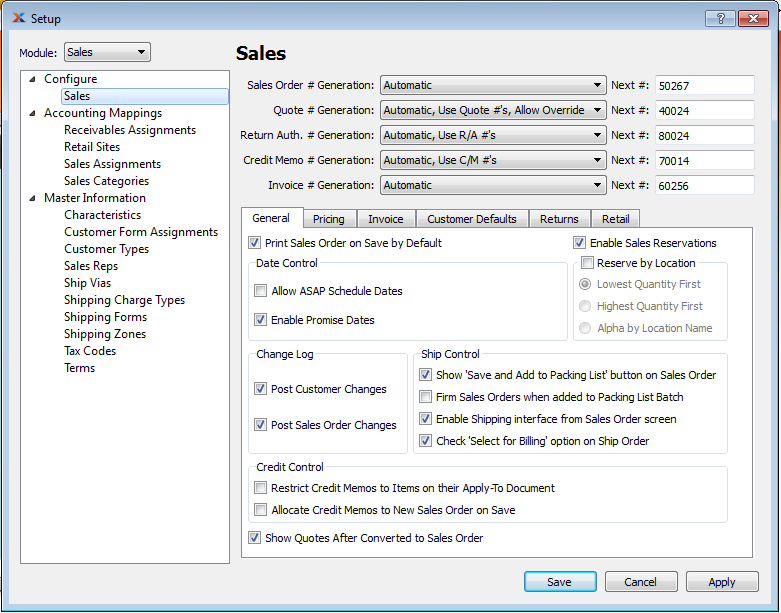The image size is (781, 613).
Task: Click the xTuple logo in title bar
Action: click(17, 18)
